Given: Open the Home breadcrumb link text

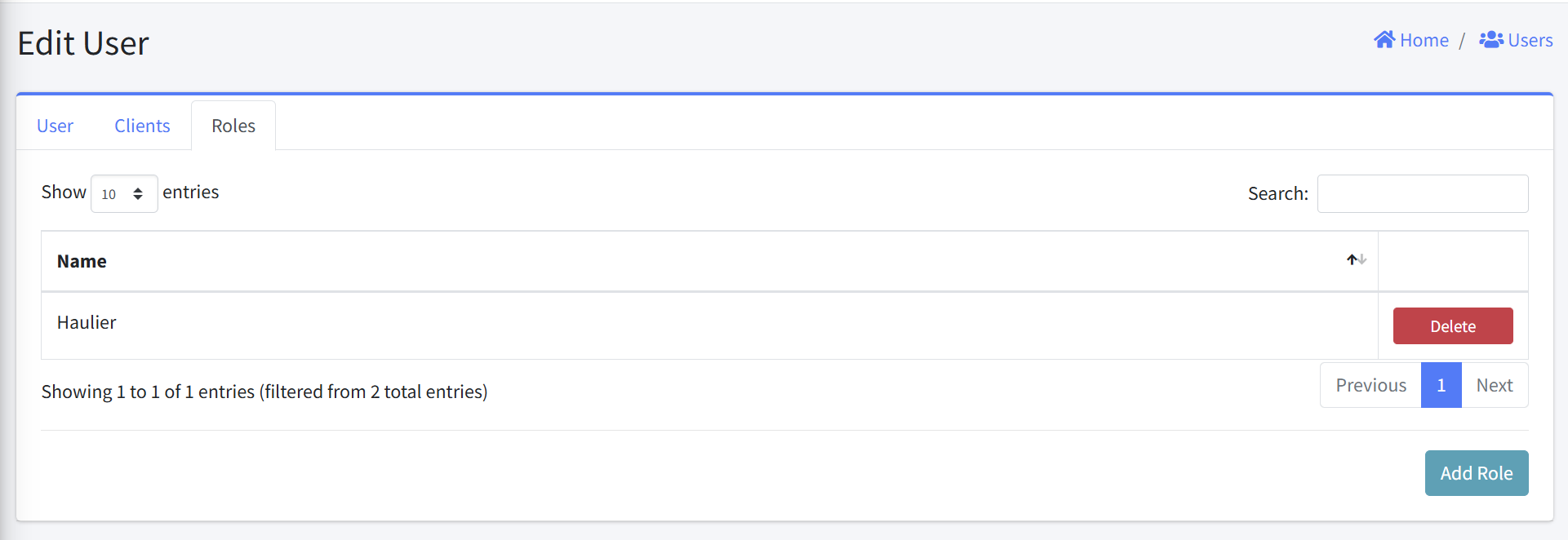Looking at the screenshot, I should [x=1424, y=40].
